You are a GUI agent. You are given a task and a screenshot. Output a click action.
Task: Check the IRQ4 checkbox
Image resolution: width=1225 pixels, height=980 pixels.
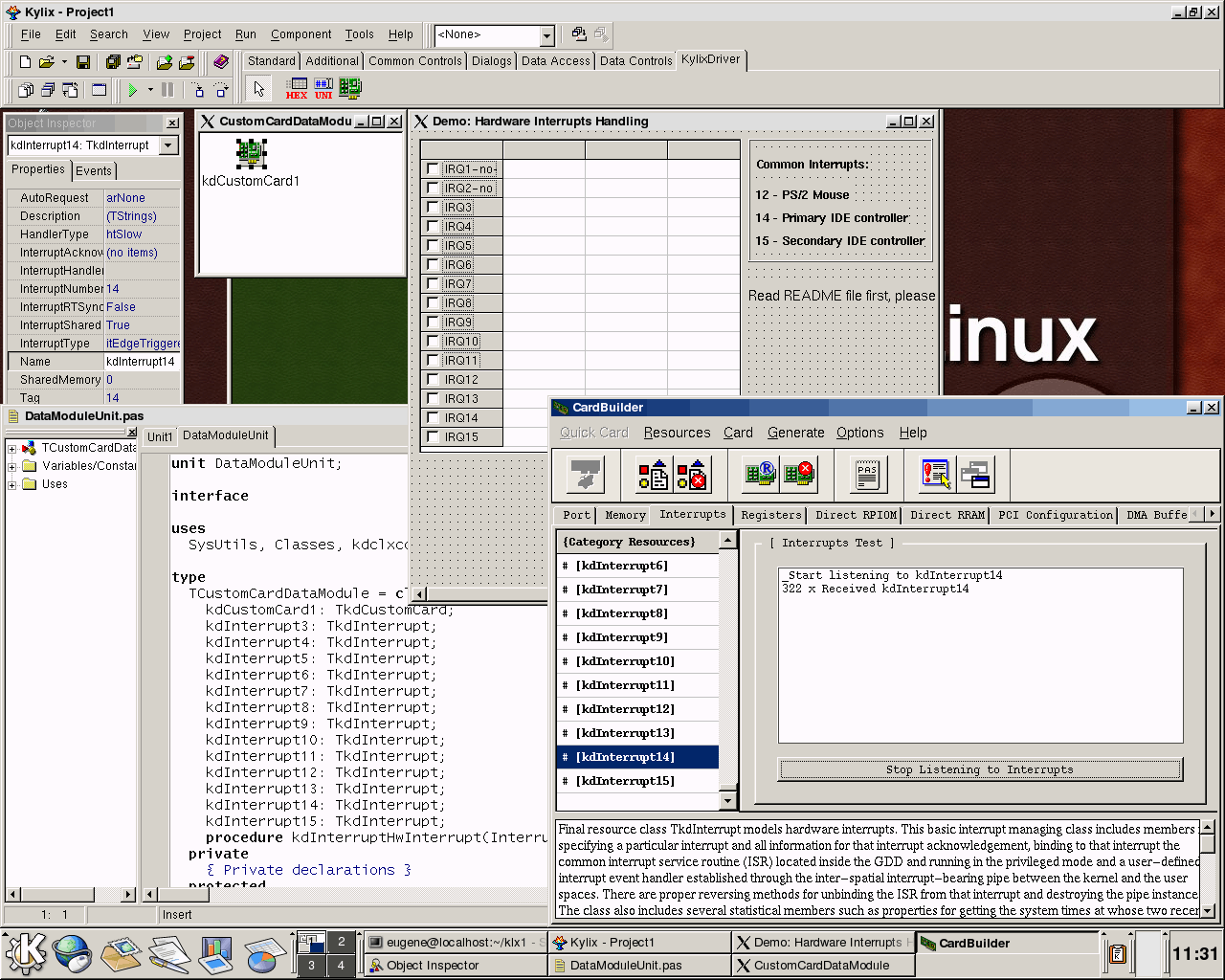click(433, 226)
